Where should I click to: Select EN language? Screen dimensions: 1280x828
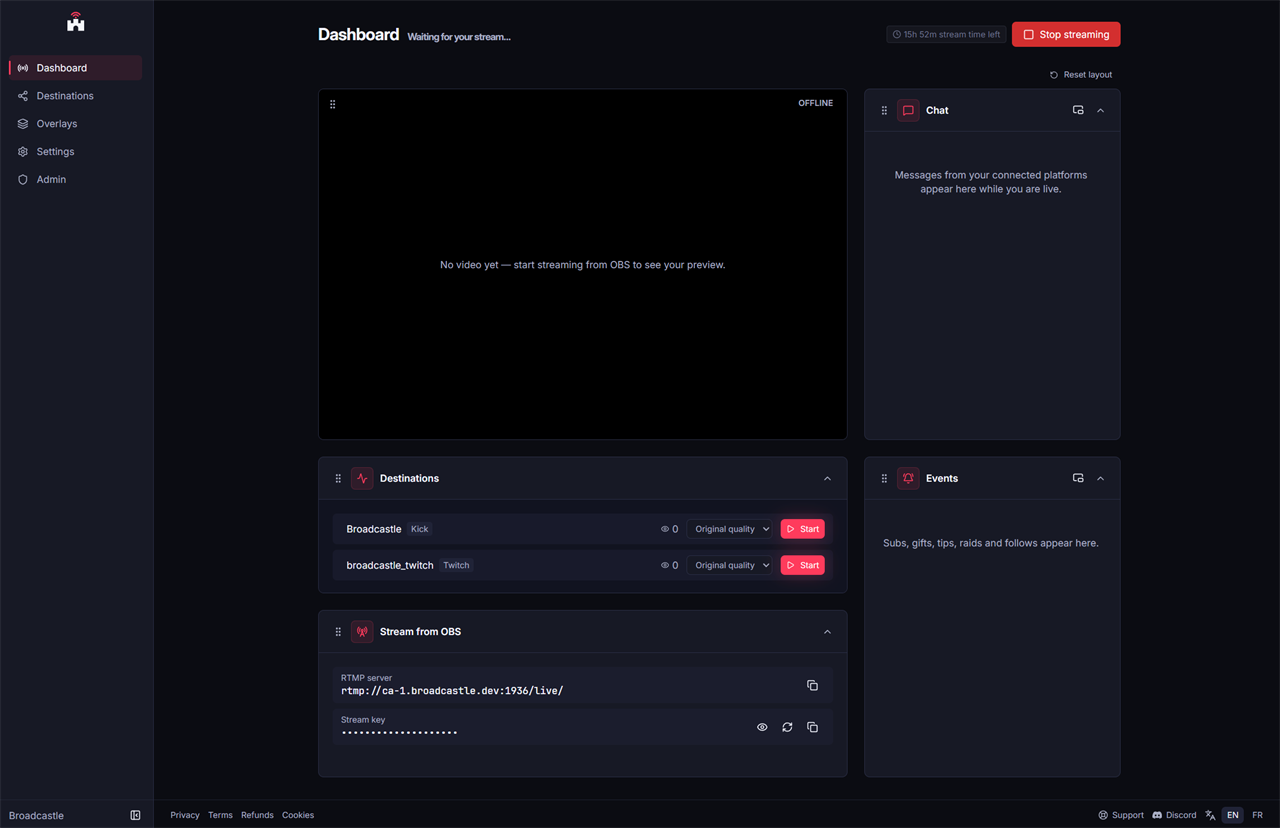pos(1233,815)
